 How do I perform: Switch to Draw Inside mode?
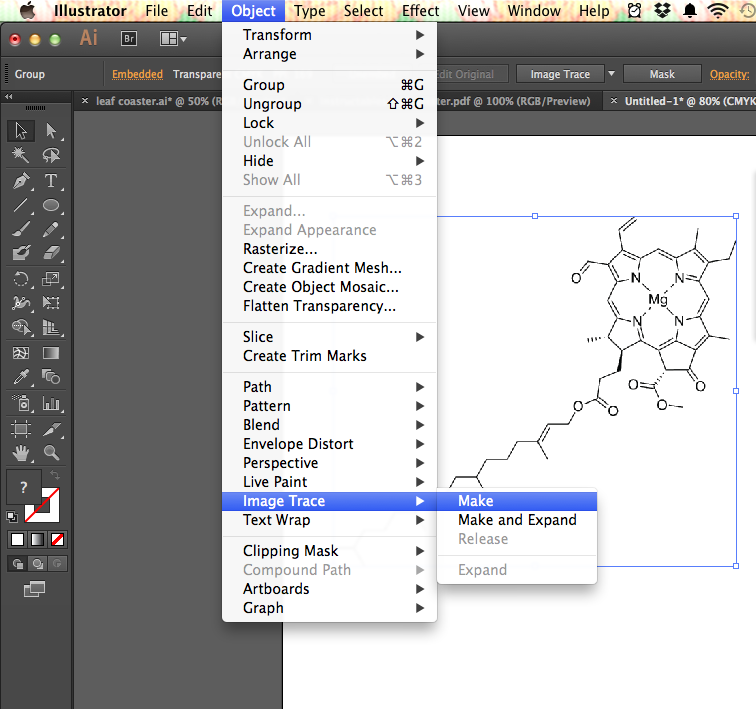[x=57, y=563]
